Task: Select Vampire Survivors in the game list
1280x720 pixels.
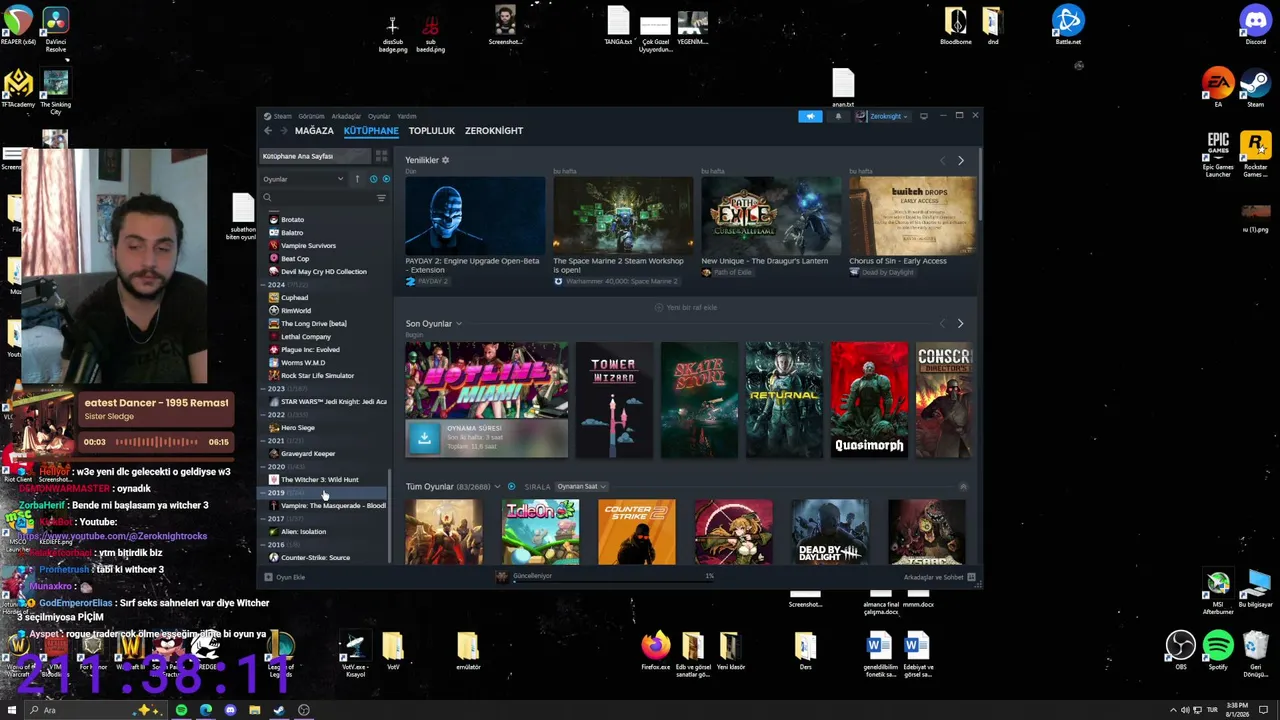Action: [x=308, y=246]
